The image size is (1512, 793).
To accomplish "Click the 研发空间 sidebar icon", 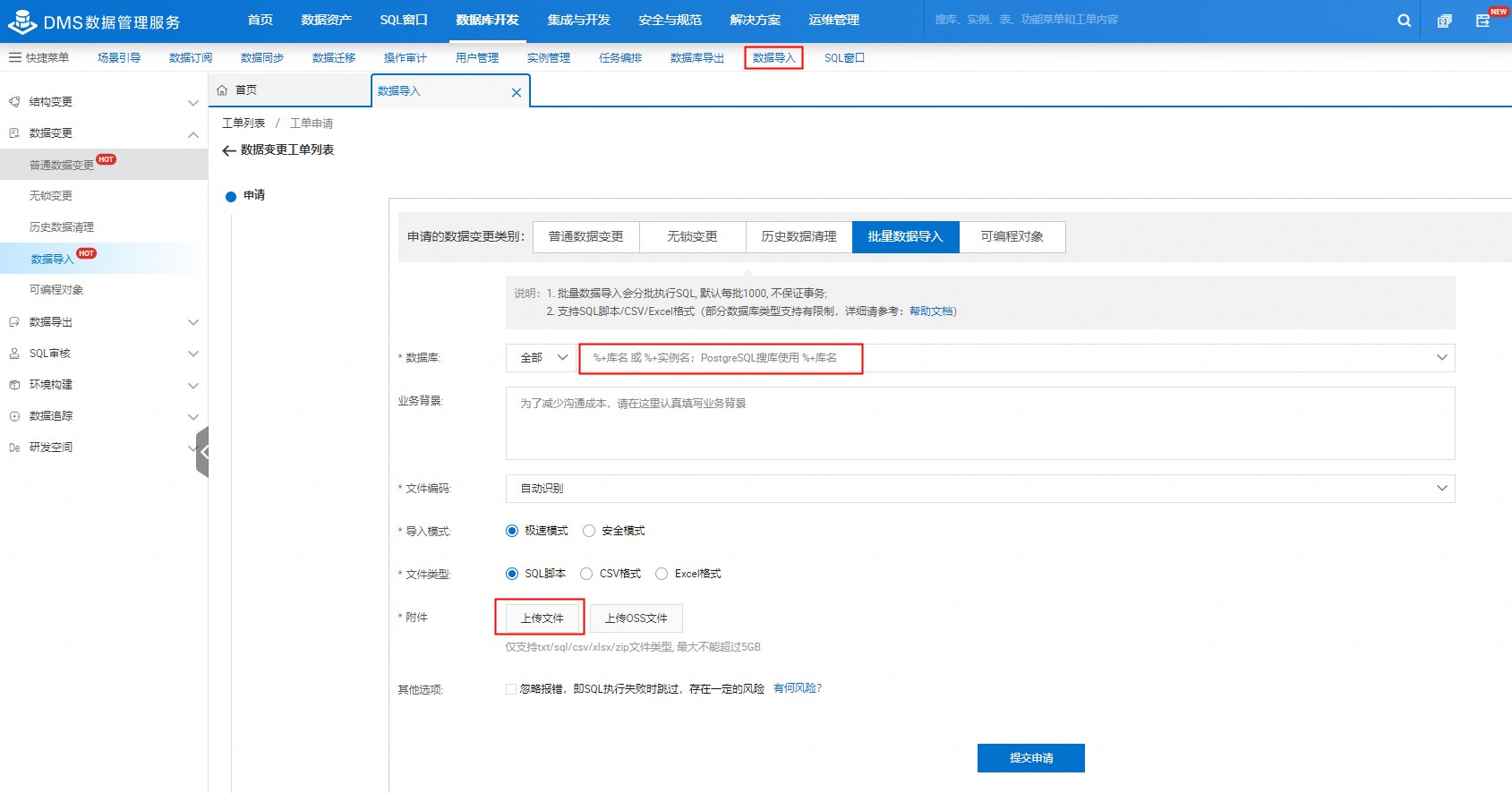I will [x=14, y=448].
